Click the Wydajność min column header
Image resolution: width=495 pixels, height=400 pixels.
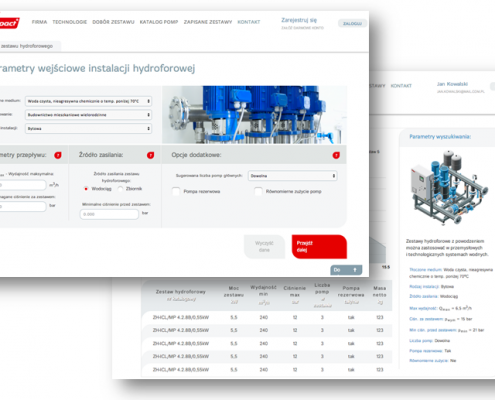(x=263, y=295)
